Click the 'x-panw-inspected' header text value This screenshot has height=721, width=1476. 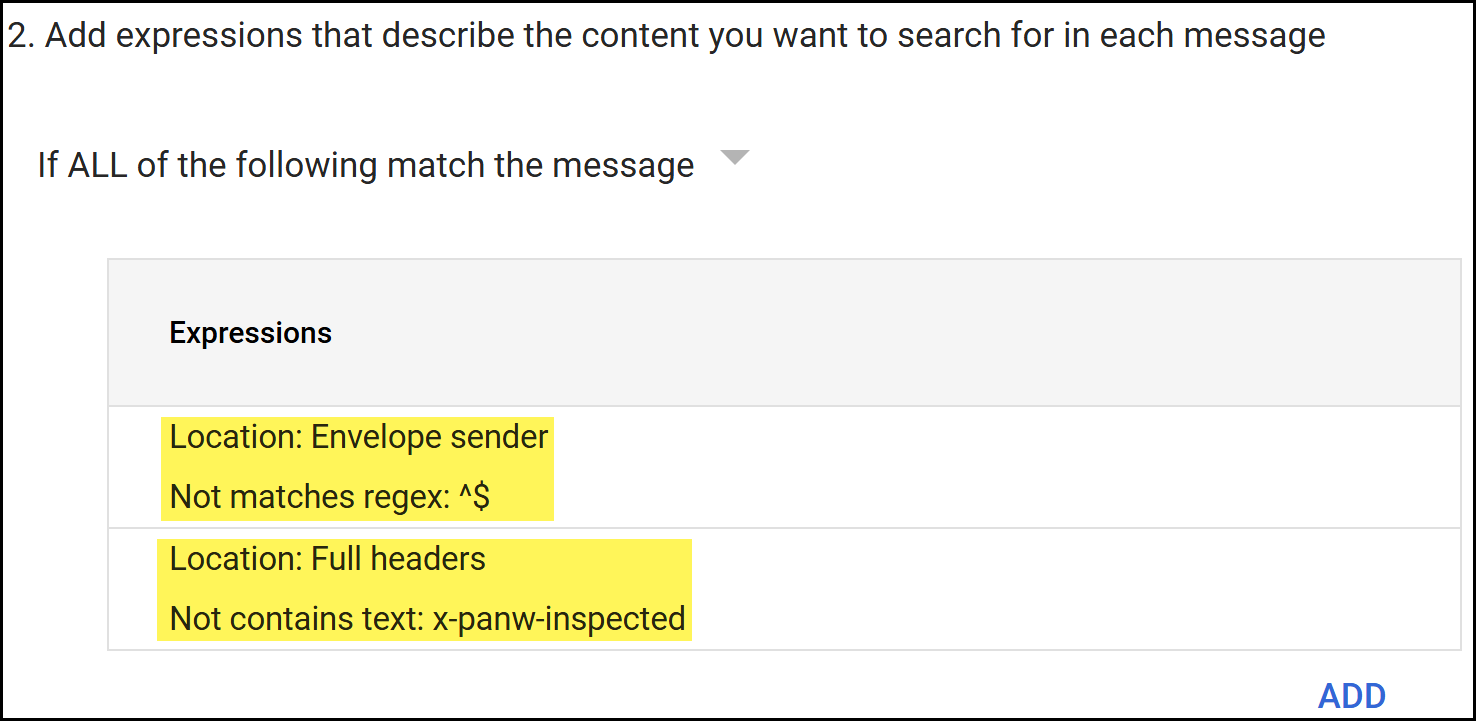click(559, 619)
